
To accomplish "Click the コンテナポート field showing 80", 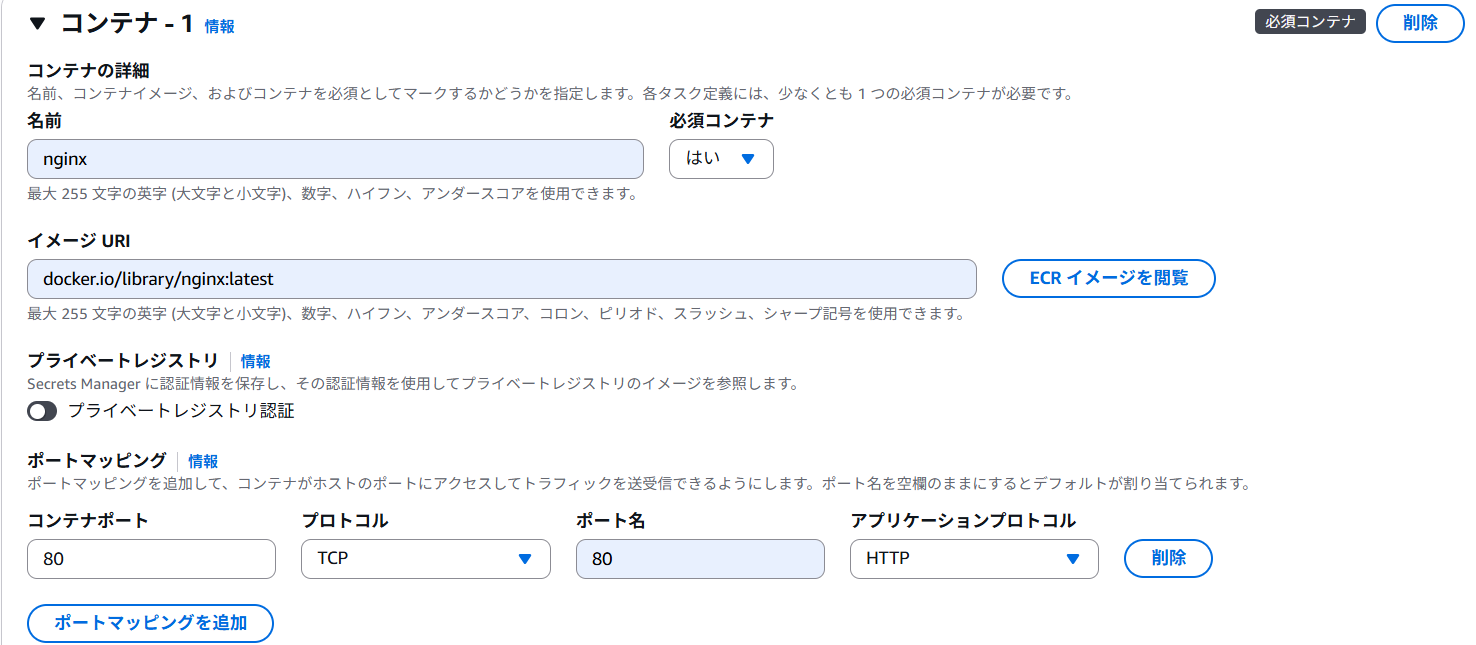I will [151, 559].
